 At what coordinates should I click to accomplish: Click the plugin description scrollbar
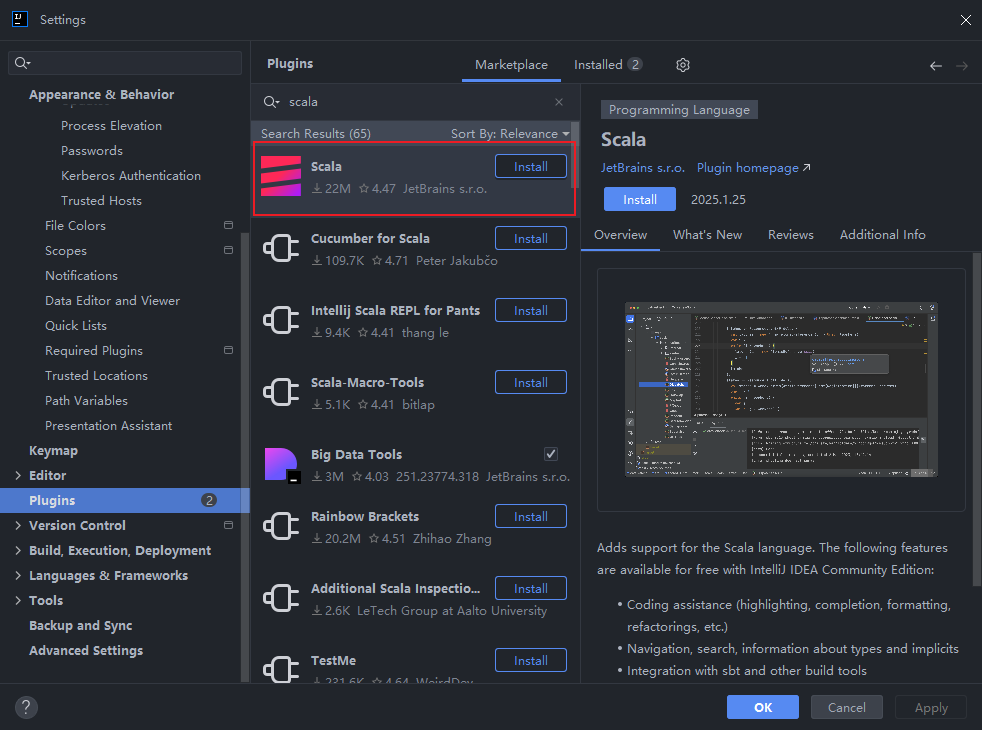976,419
